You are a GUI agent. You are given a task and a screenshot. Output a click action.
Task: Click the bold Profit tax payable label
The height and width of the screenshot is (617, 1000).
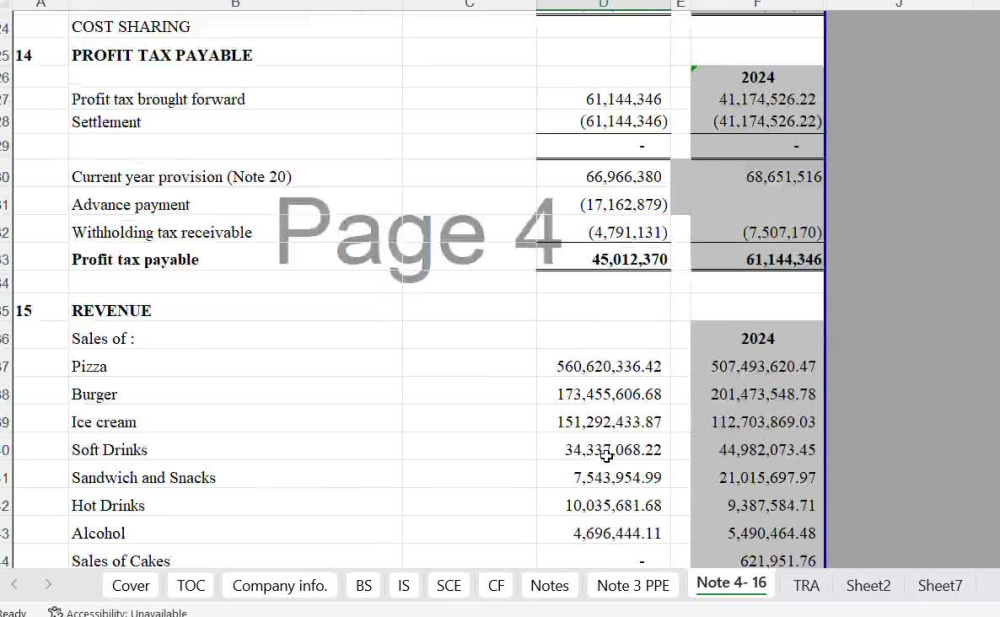[x=135, y=260]
